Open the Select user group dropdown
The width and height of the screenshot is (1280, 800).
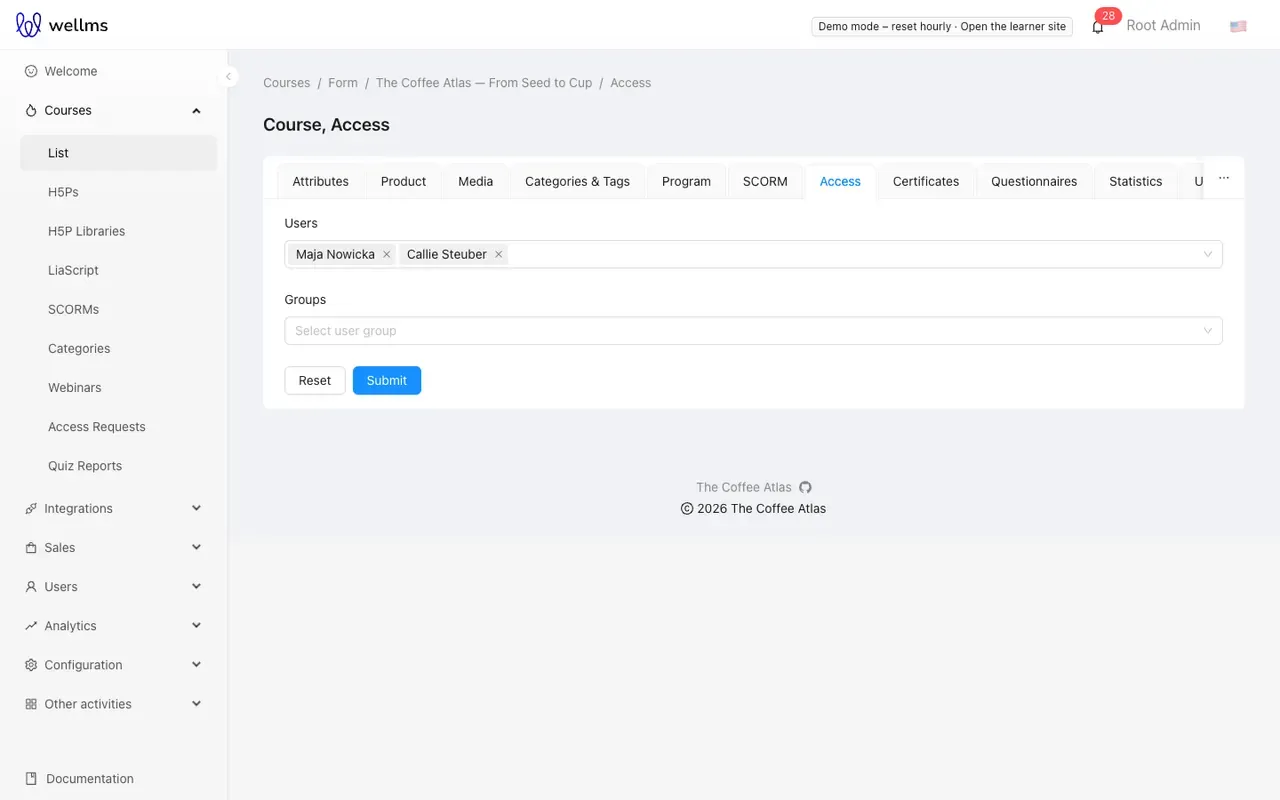[x=753, y=331]
